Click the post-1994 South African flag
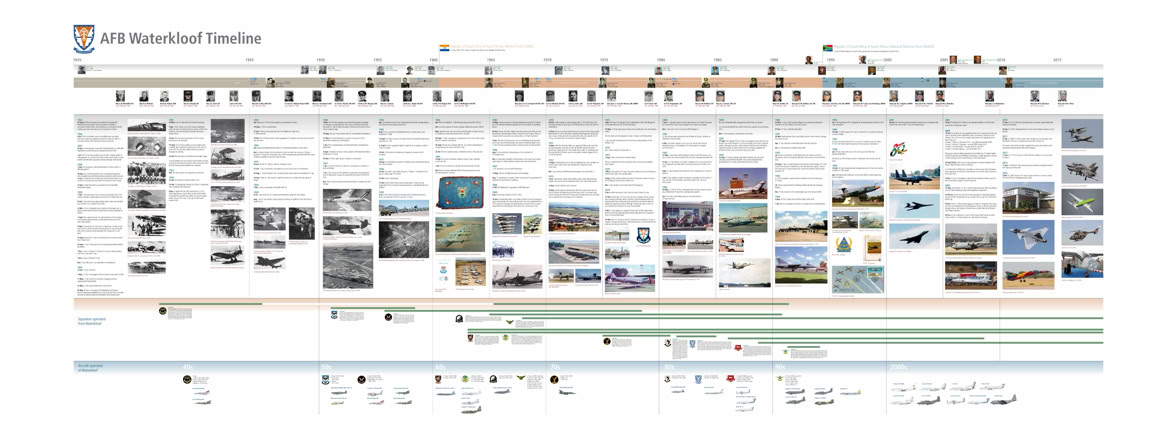Viewport: 1176px width, 440px height. (x=827, y=46)
